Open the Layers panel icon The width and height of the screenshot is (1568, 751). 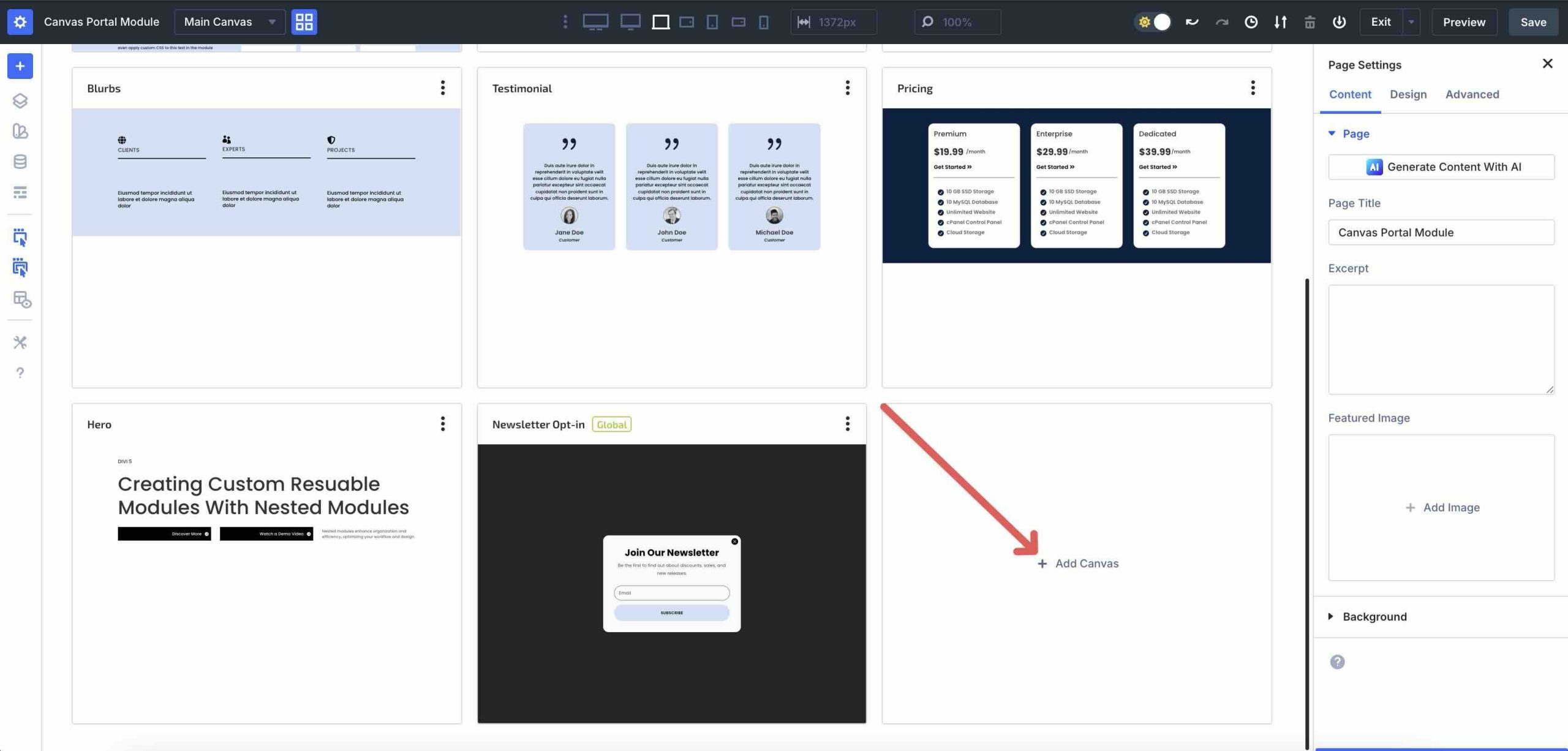(20, 100)
